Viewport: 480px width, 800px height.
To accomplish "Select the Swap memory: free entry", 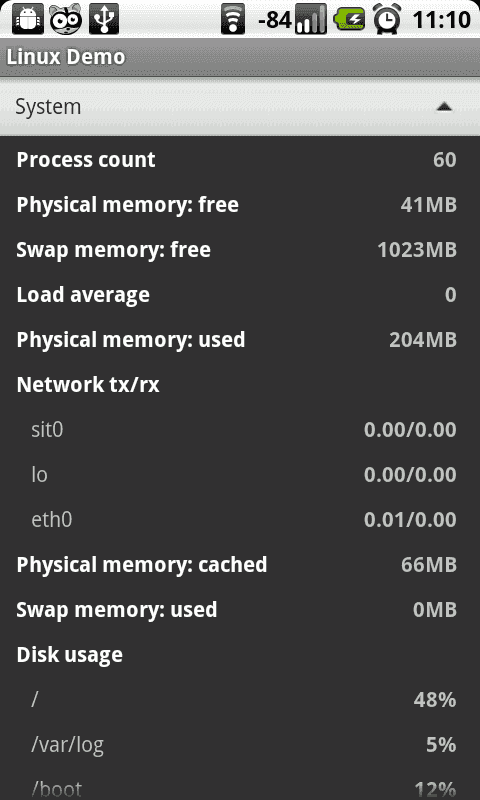I will point(240,249).
